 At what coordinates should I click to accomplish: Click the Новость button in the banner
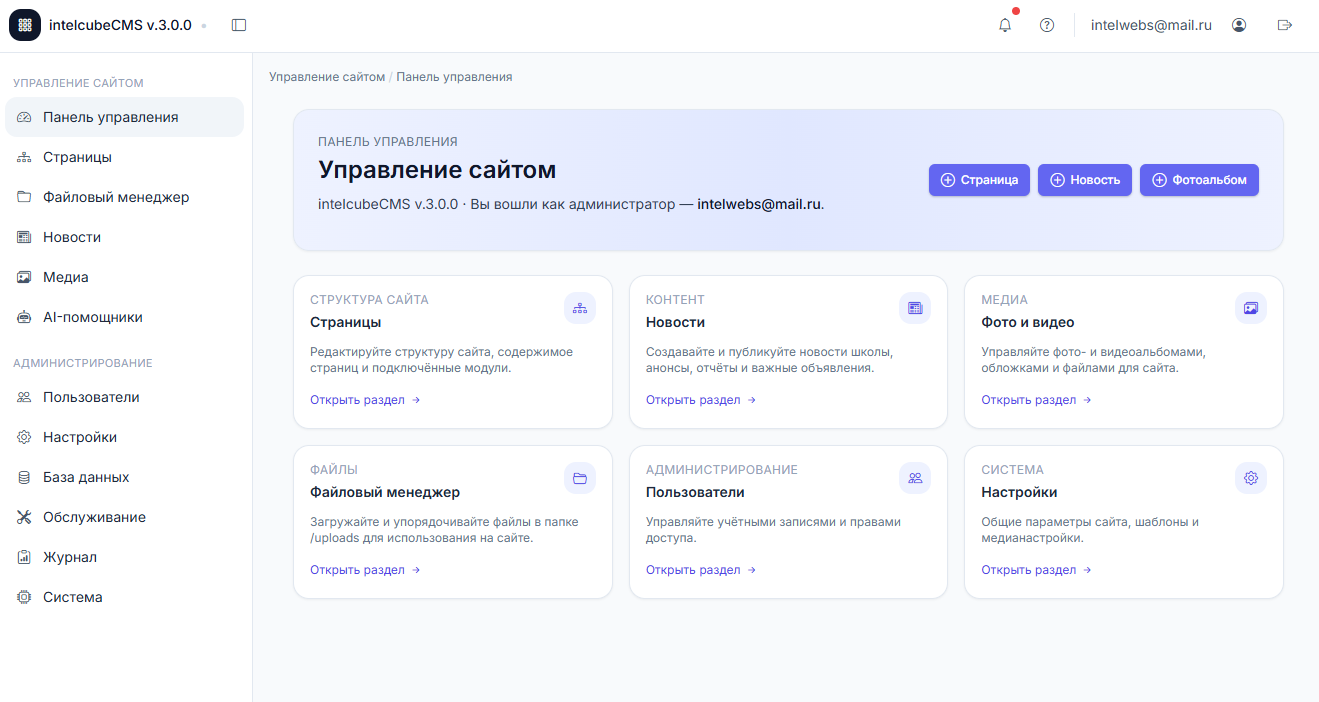[x=1084, y=180]
